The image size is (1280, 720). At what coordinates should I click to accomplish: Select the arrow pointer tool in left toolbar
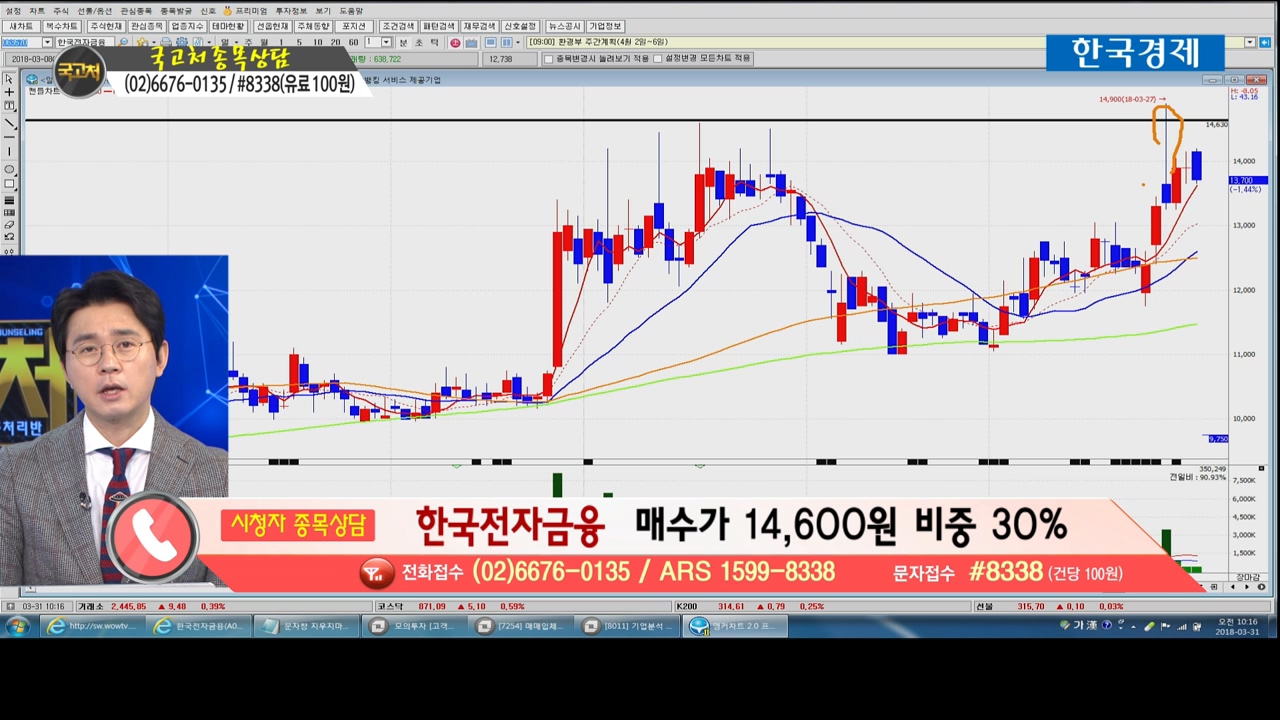(x=9, y=79)
